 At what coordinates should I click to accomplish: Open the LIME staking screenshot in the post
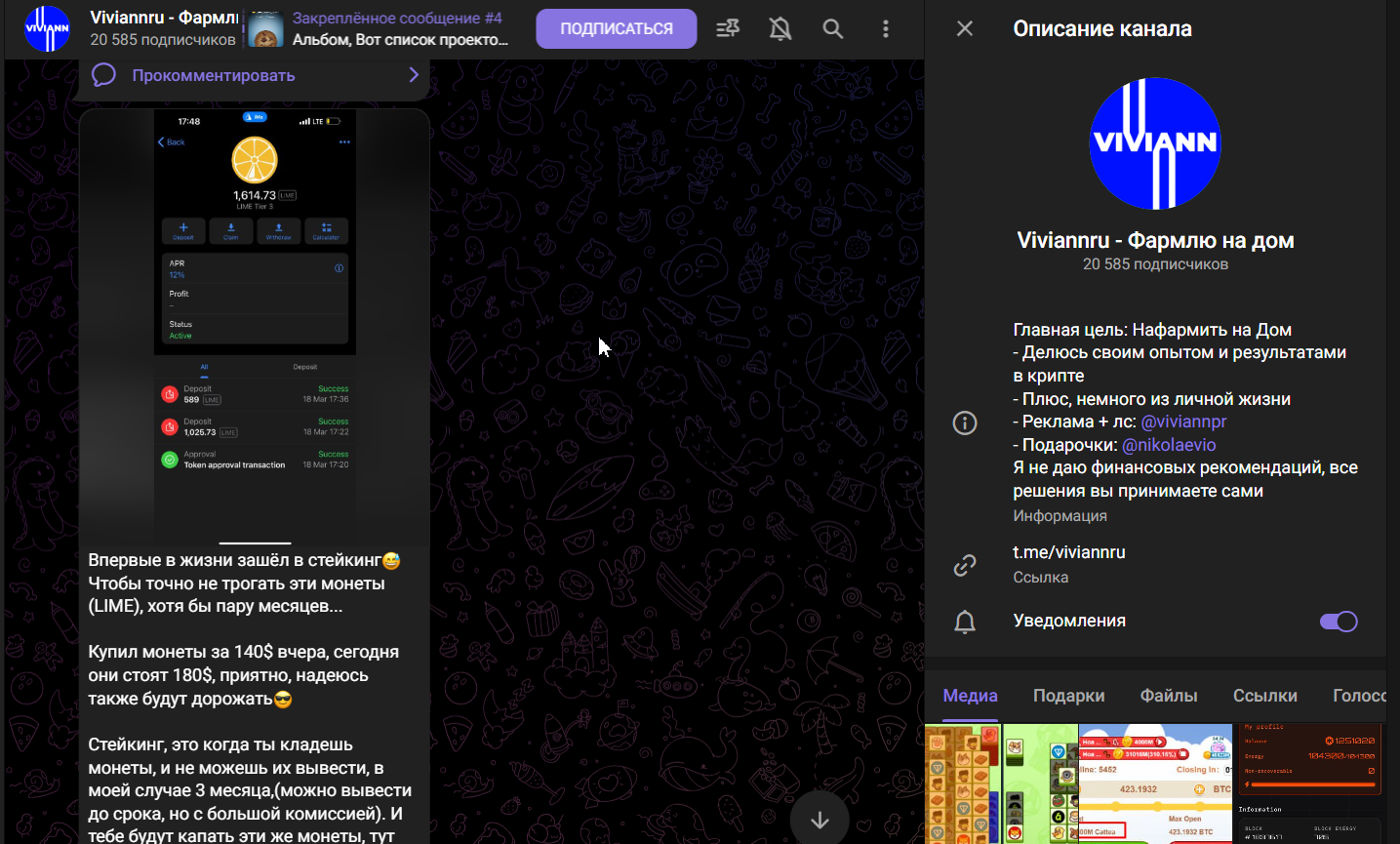[255, 327]
